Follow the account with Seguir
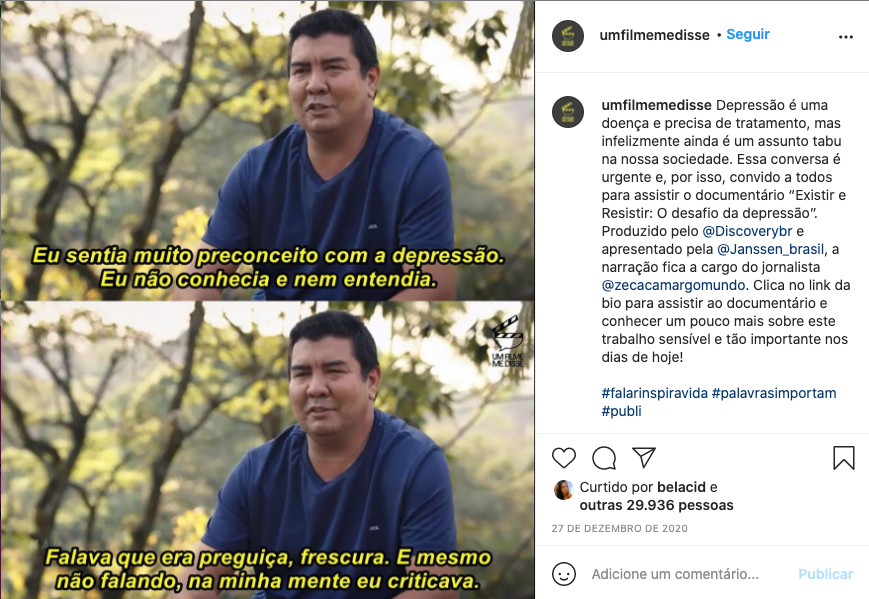 coord(748,34)
